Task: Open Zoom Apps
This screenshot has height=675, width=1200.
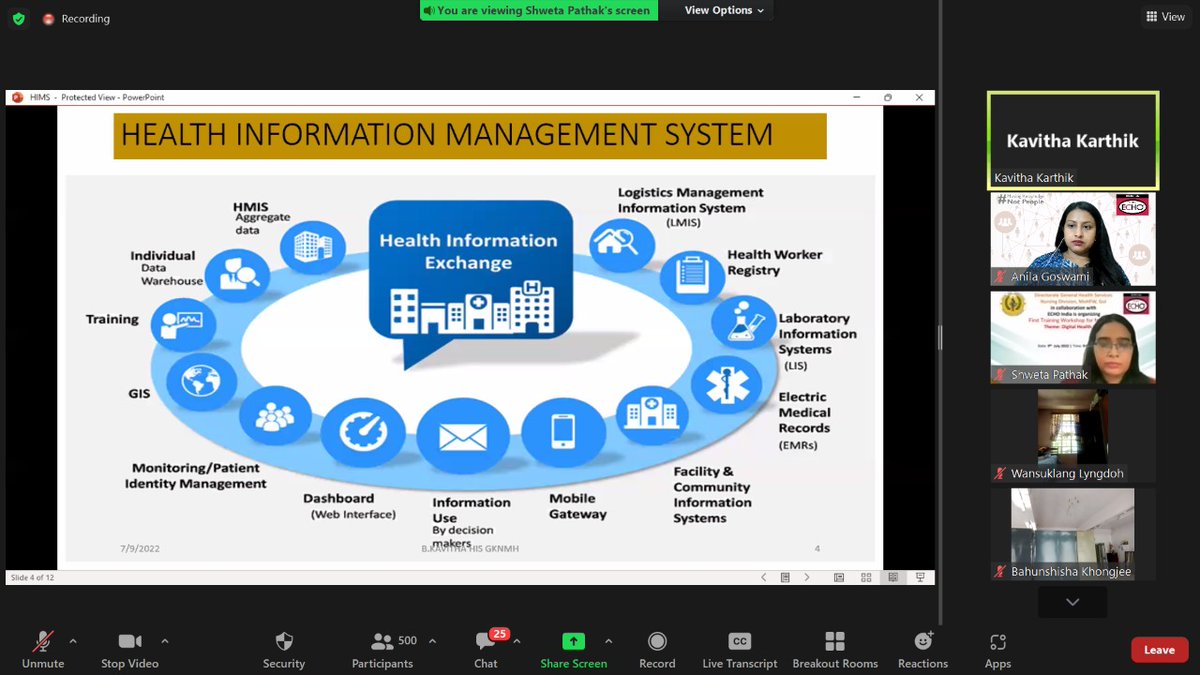Action: tap(997, 650)
